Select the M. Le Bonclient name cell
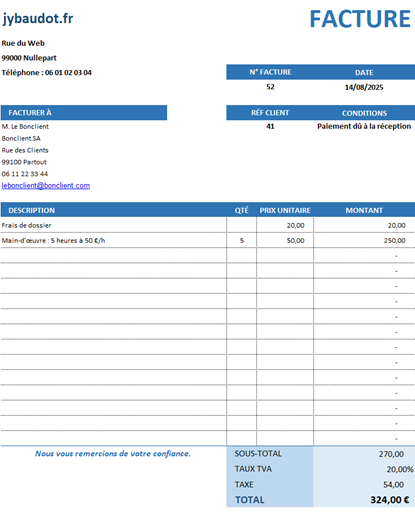The image size is (415, 519). [x=25, y=127]
